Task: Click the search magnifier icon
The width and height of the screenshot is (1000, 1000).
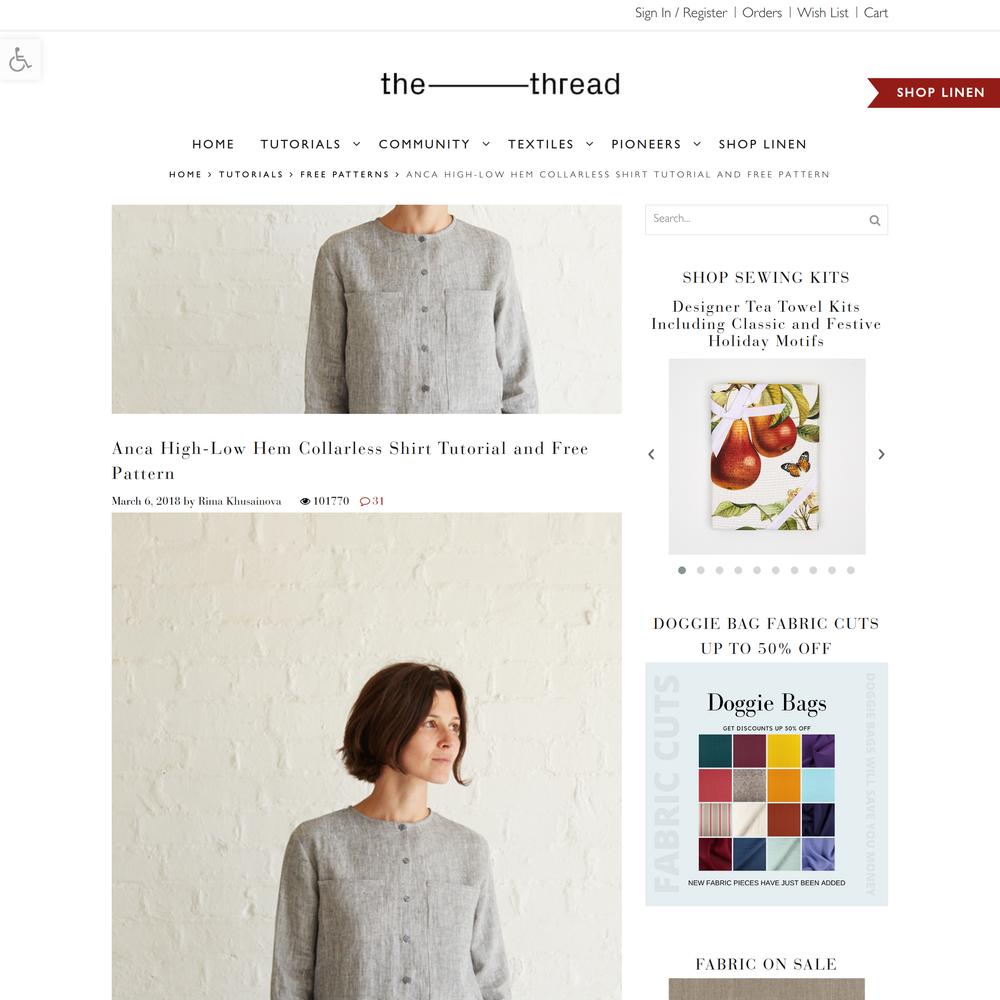Action: point(874,220)
